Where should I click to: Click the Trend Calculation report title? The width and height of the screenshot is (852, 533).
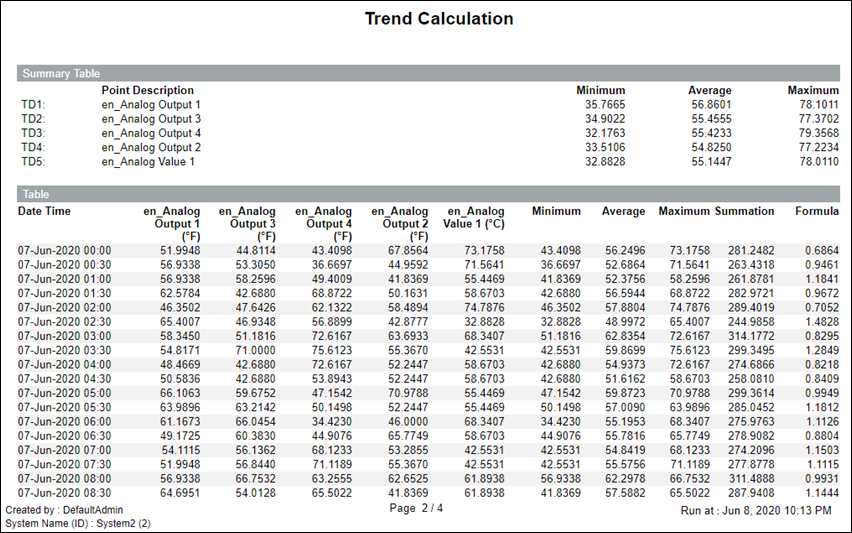(438, 19)
